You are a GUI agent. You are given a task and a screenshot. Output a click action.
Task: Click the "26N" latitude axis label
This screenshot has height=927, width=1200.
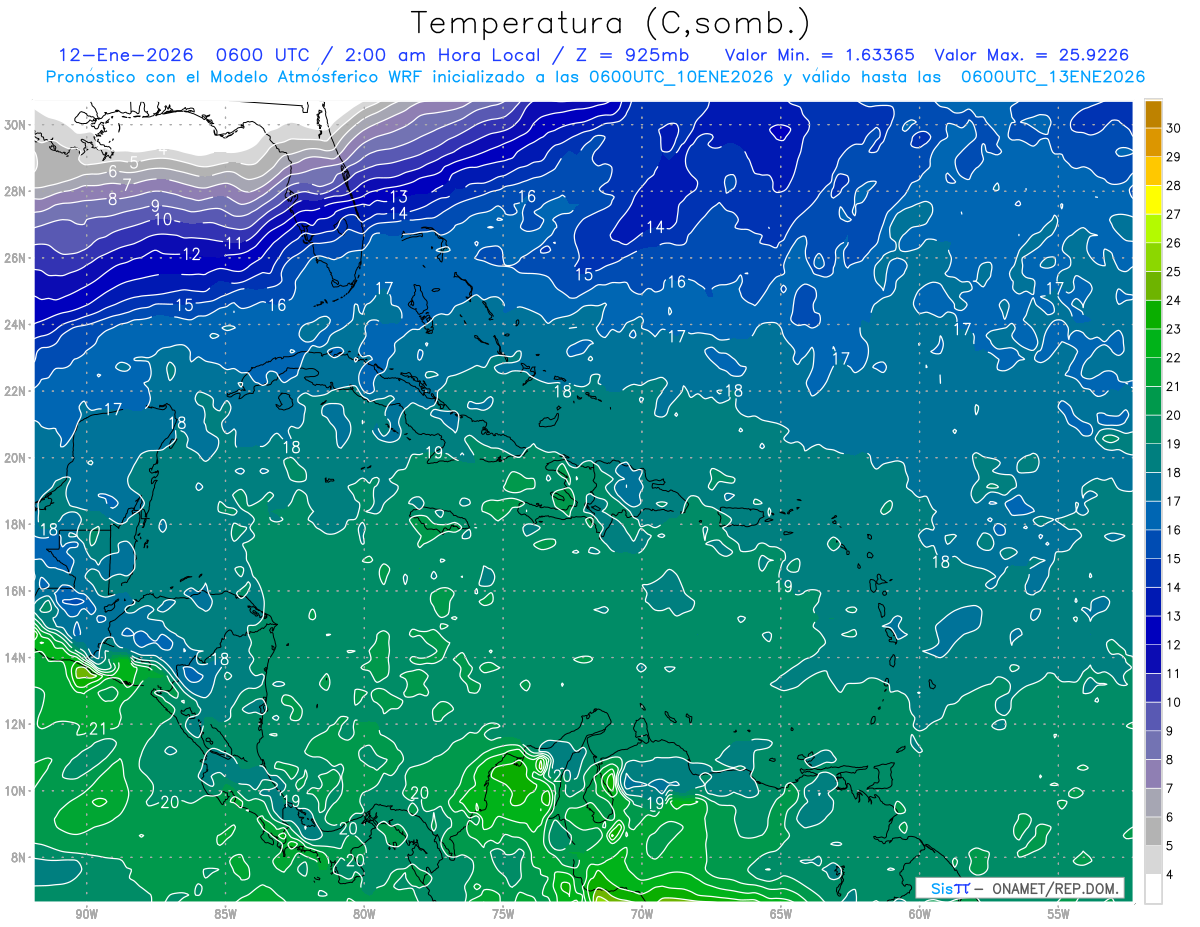point(16,258)
